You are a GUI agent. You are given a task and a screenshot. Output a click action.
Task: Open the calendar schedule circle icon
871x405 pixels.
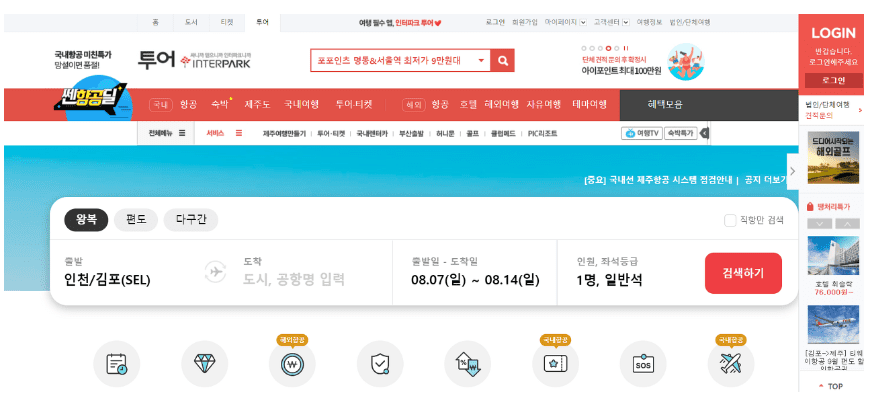[x=117, y=364]
